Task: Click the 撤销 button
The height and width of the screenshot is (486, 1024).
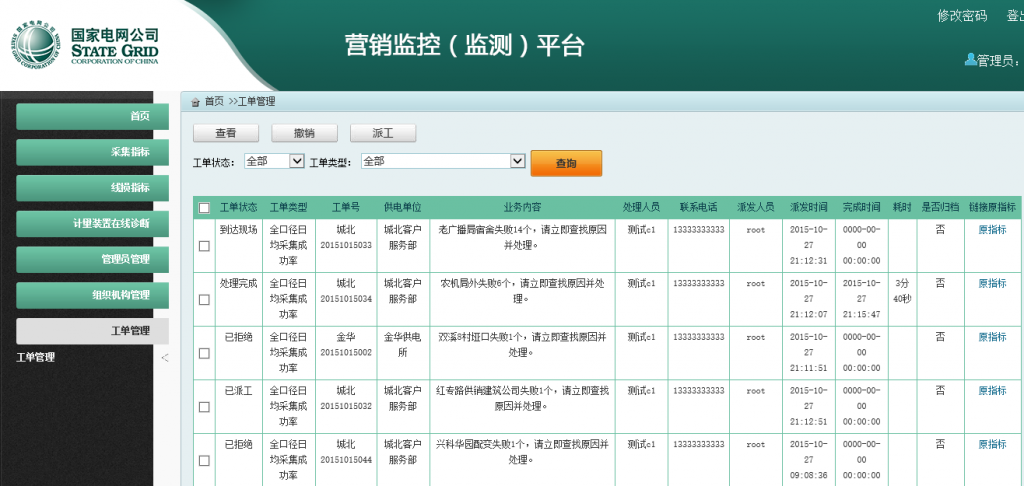Action: pos(304,133)
